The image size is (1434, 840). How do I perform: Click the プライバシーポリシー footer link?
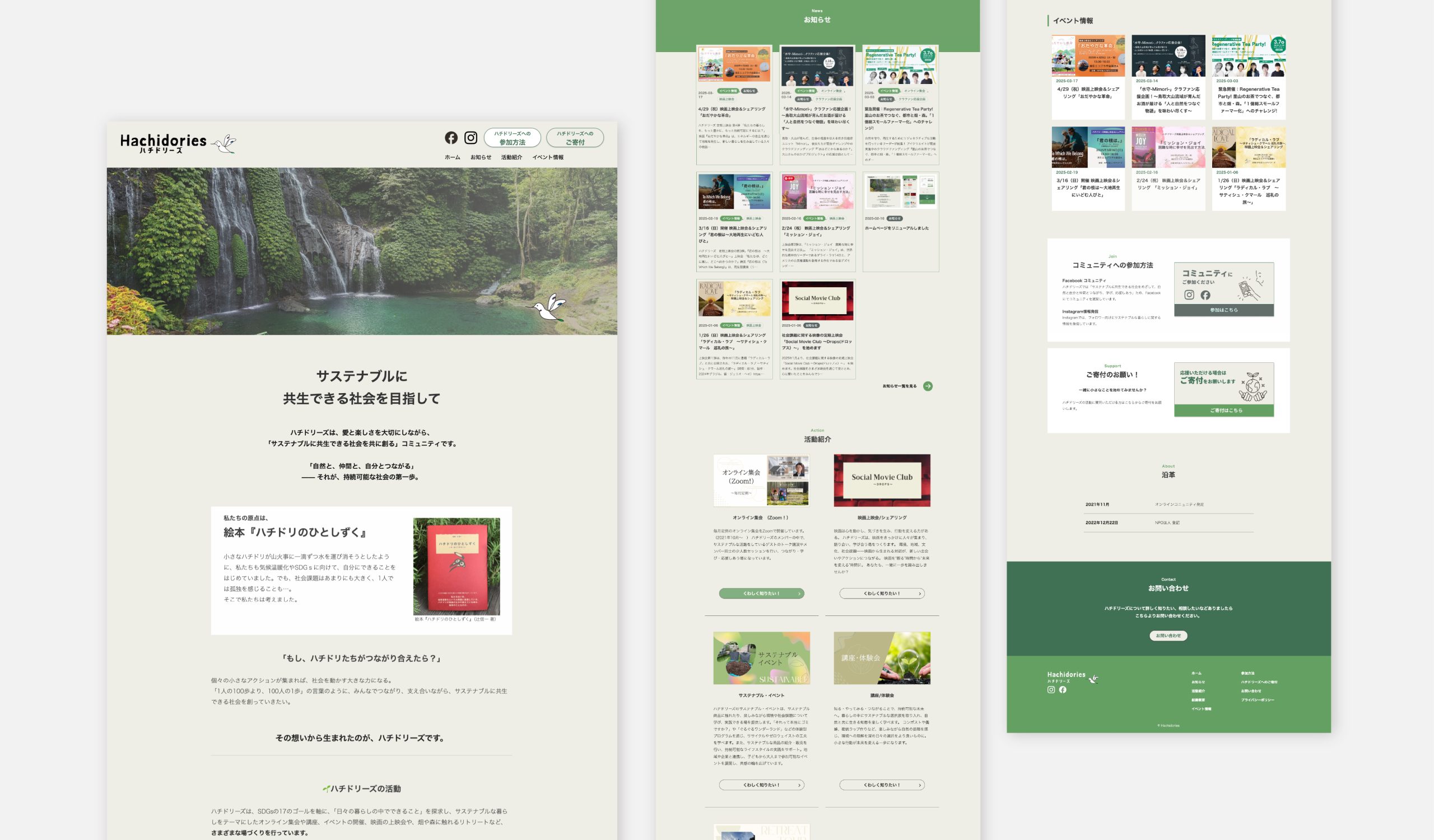click(x=1257, y=700)
